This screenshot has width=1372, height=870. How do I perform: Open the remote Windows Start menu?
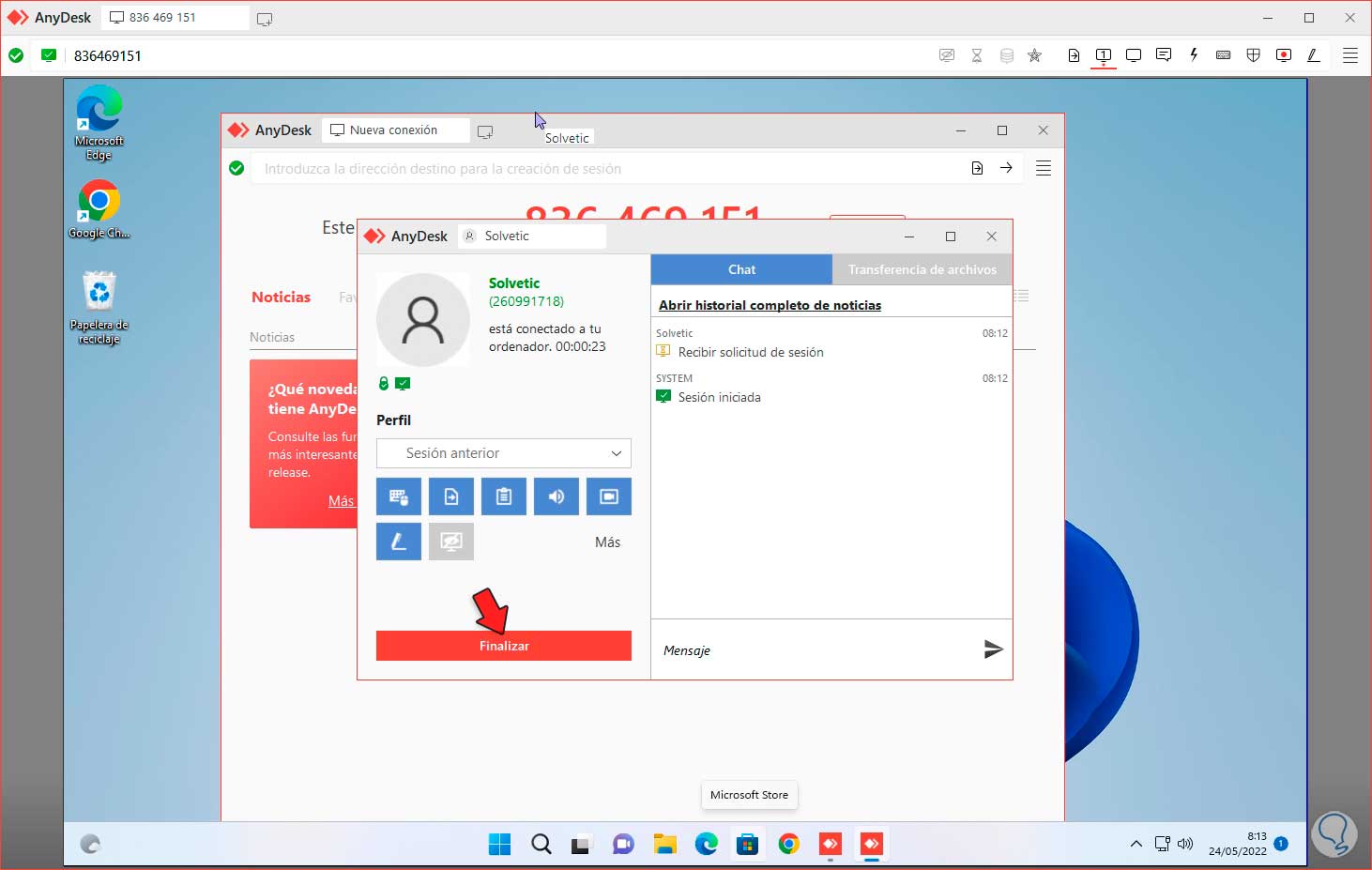[499, 844]
